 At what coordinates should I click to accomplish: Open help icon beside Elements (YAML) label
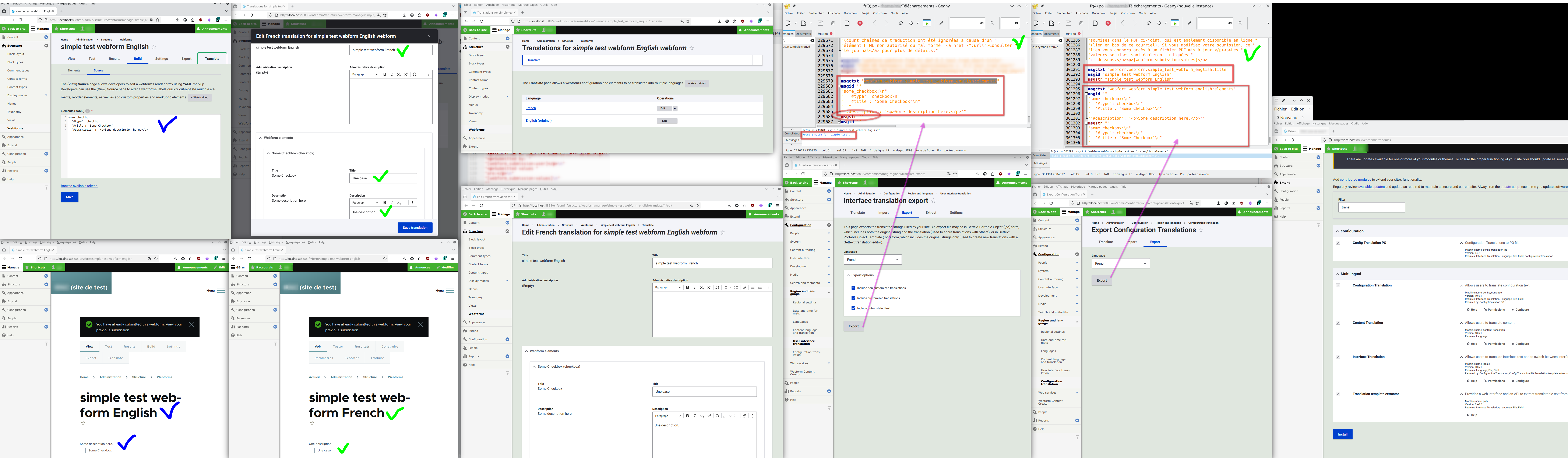tap(88, 111)
